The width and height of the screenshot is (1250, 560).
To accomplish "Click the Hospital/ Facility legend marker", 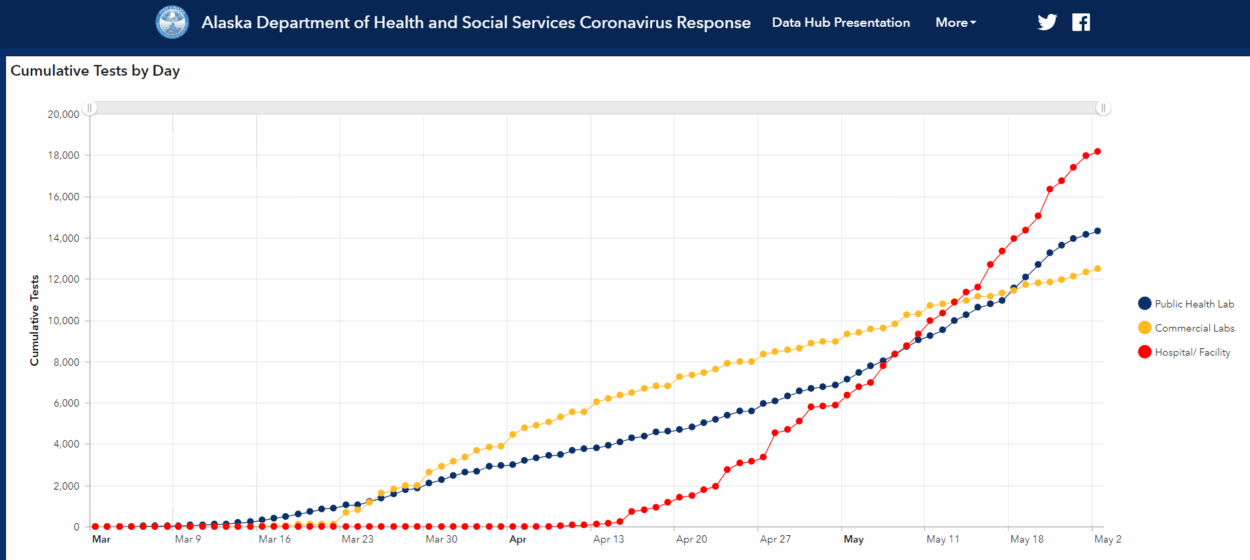I will click(x=1144, y=352).
